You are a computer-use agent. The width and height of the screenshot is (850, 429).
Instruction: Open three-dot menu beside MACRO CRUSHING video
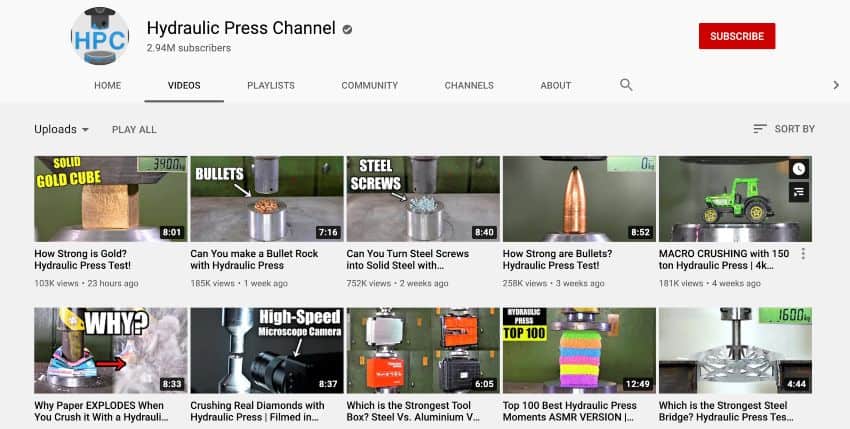pyautogui.click(x=803, y=254)
